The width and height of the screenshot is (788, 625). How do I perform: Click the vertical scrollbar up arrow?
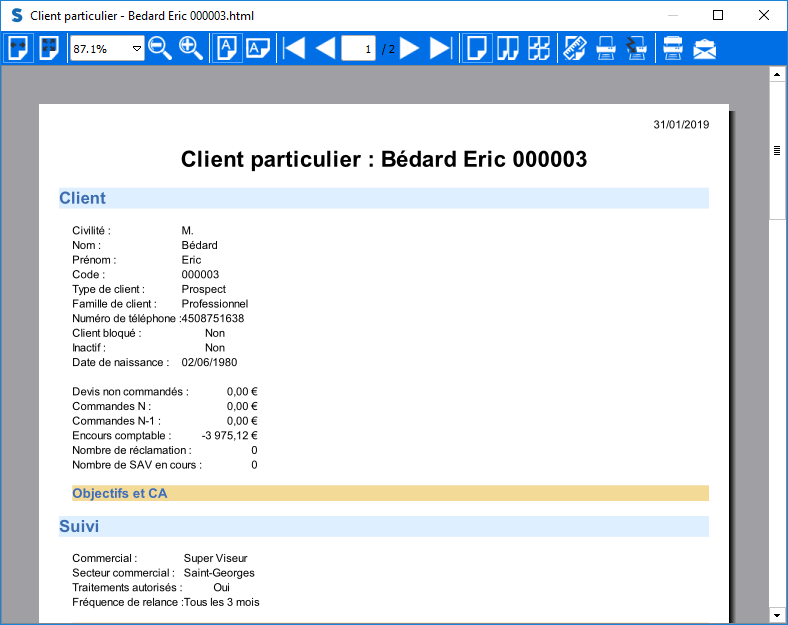[776, 75]
